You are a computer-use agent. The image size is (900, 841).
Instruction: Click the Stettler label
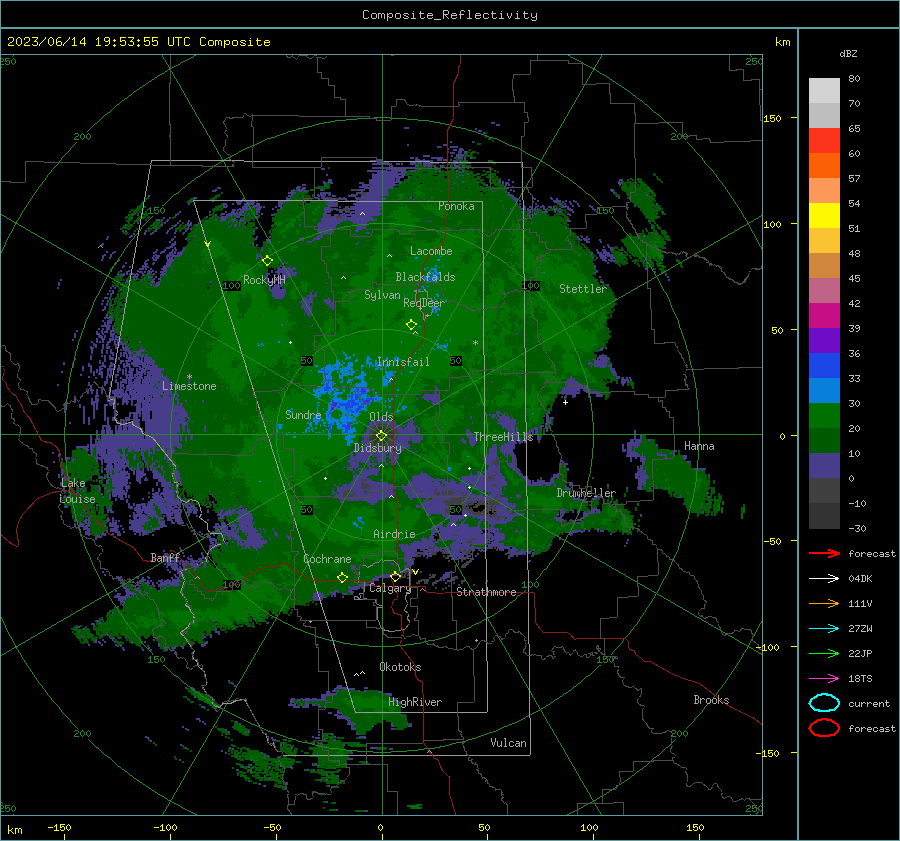(x=583, y=289)
